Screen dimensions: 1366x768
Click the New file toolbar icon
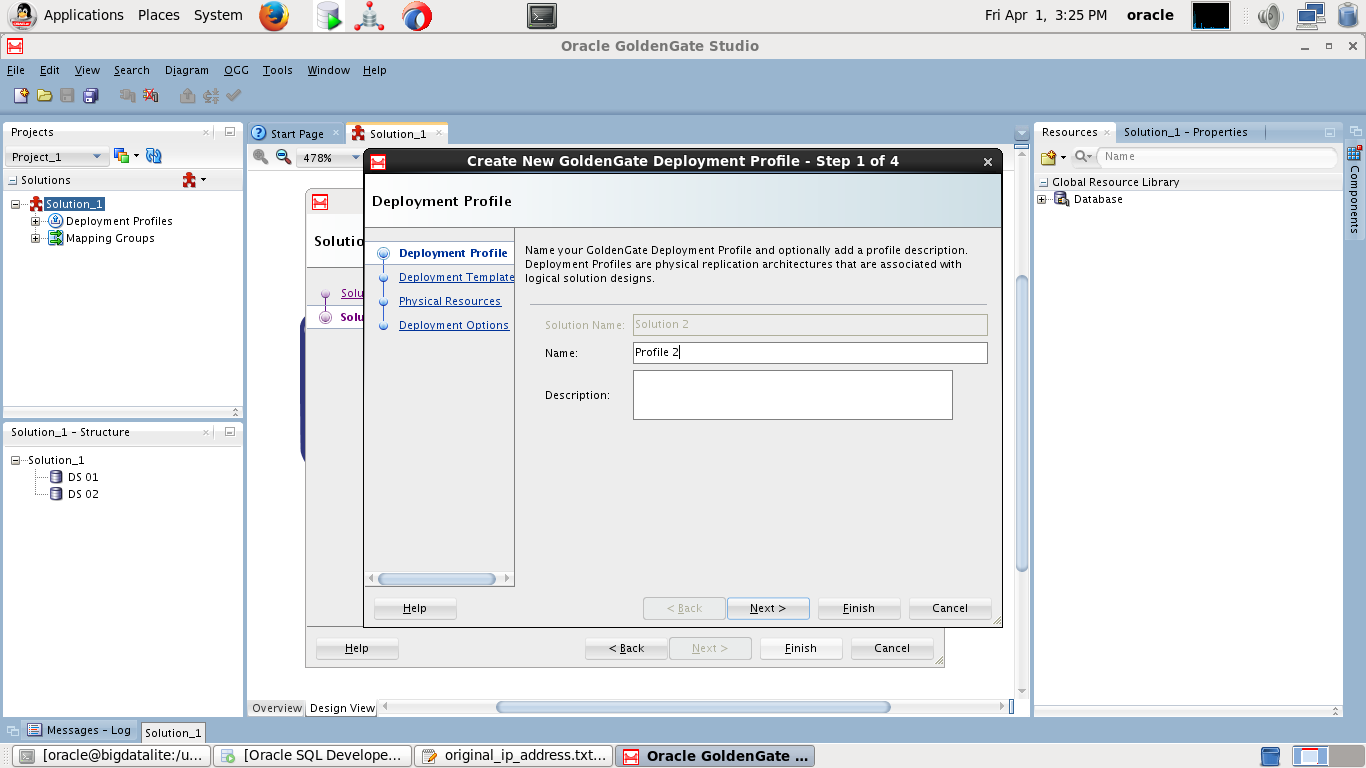(x=21, y=95)
